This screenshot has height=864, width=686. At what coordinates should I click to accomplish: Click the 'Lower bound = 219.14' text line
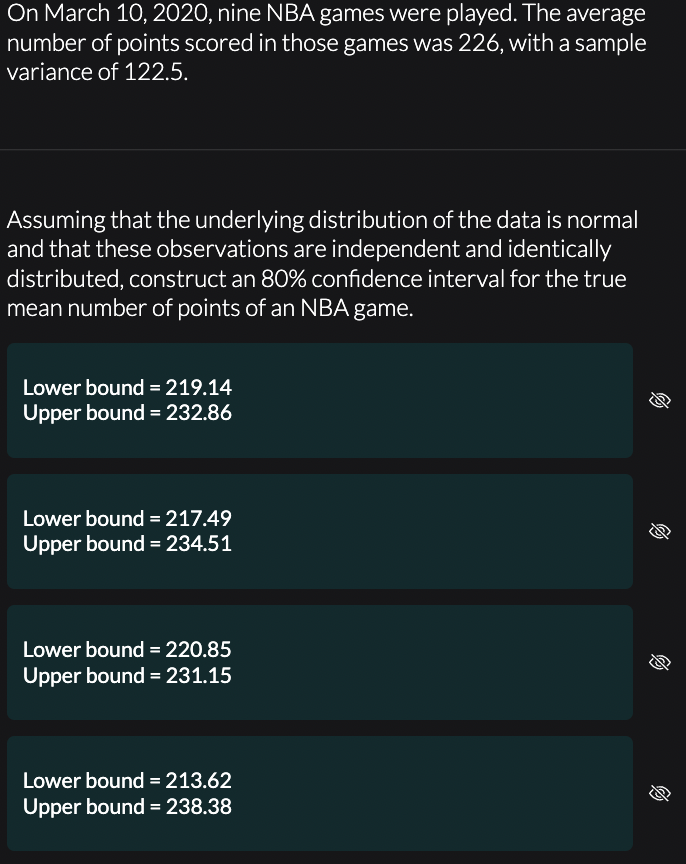(127, 387)
